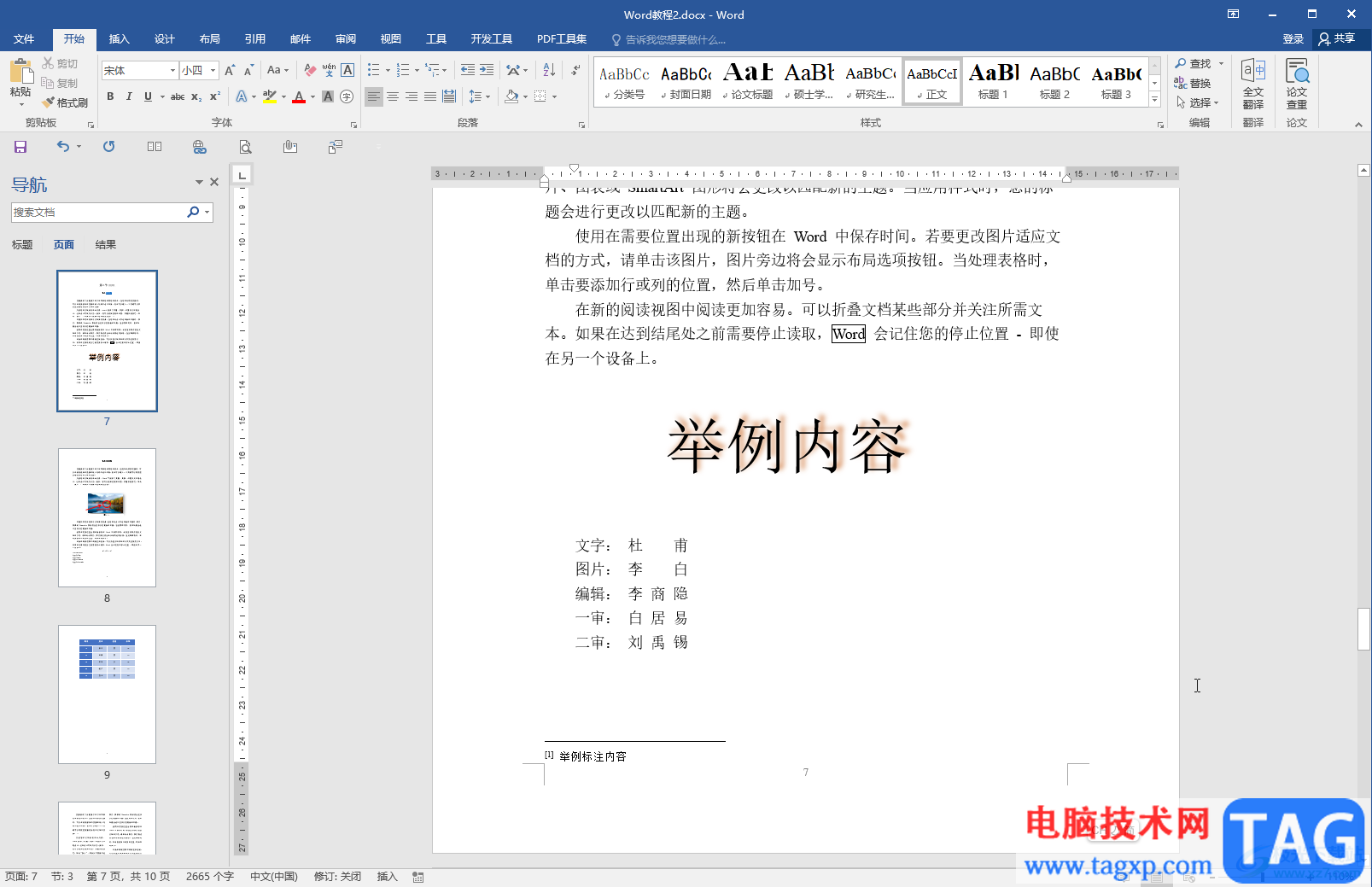Expand the borders dropdown arrow
Image resolution: width=1372 pixels, height=887 pixels.
point(555,97)
